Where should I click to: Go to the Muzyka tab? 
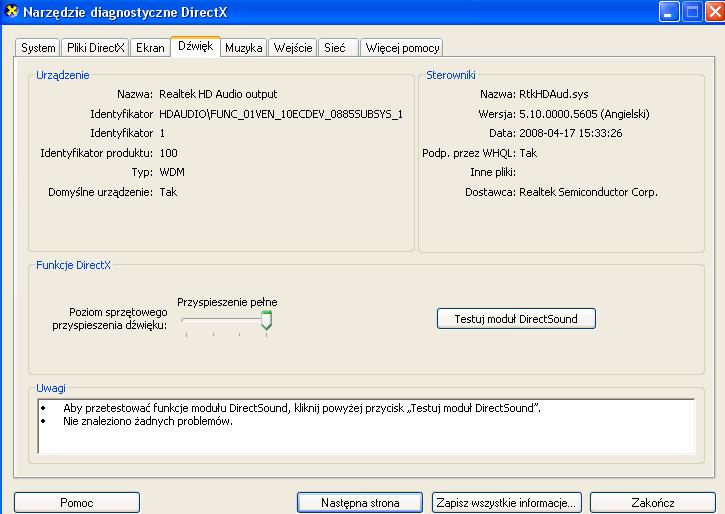244,48
